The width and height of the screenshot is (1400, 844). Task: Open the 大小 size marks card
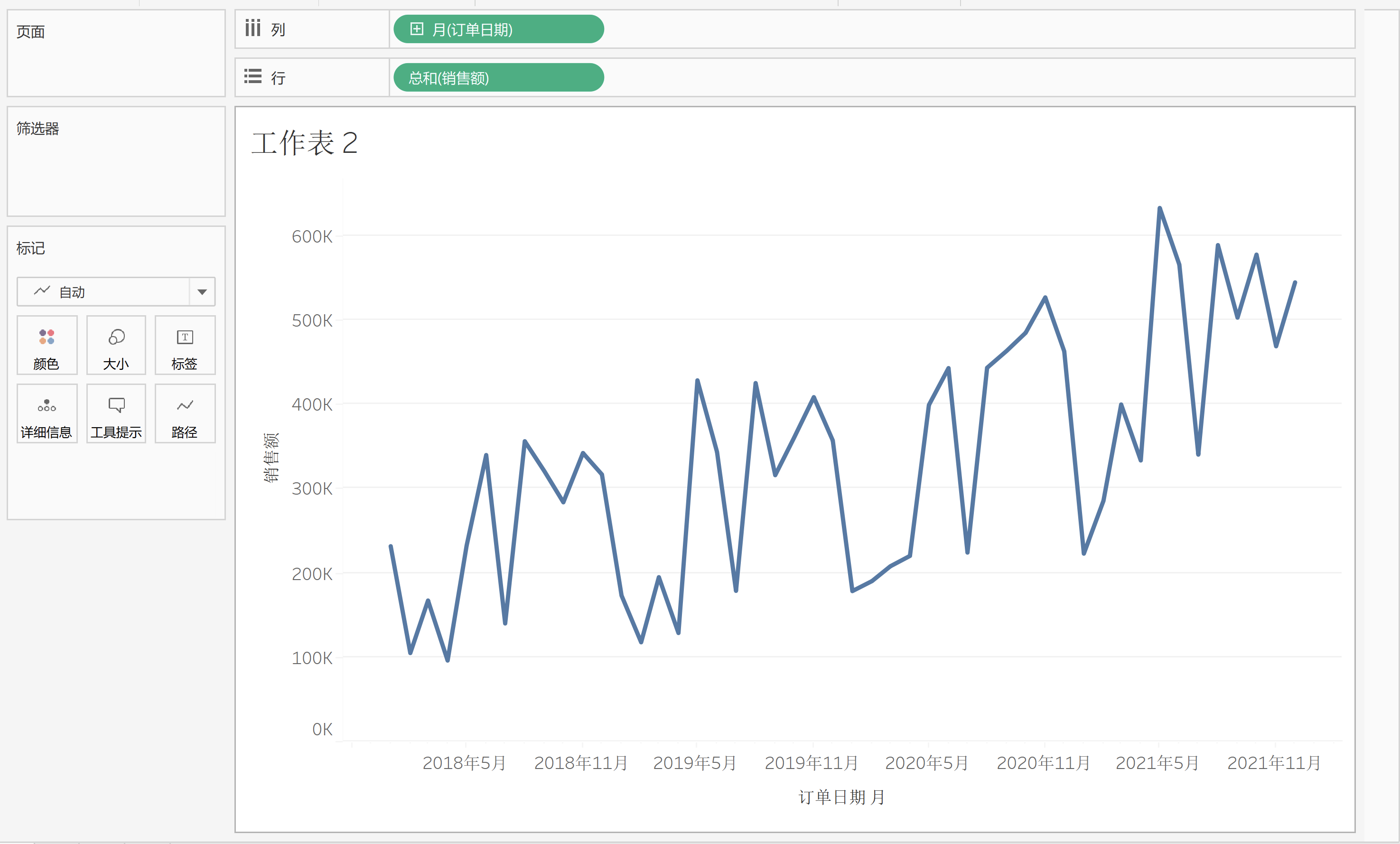pos(116,345)
